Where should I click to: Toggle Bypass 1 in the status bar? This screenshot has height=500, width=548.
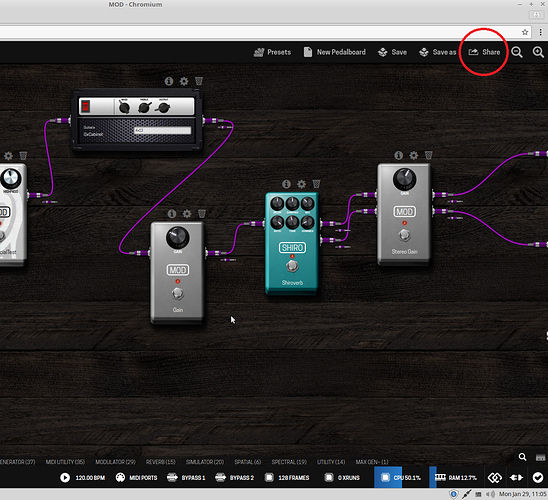(x=186, y=477)
